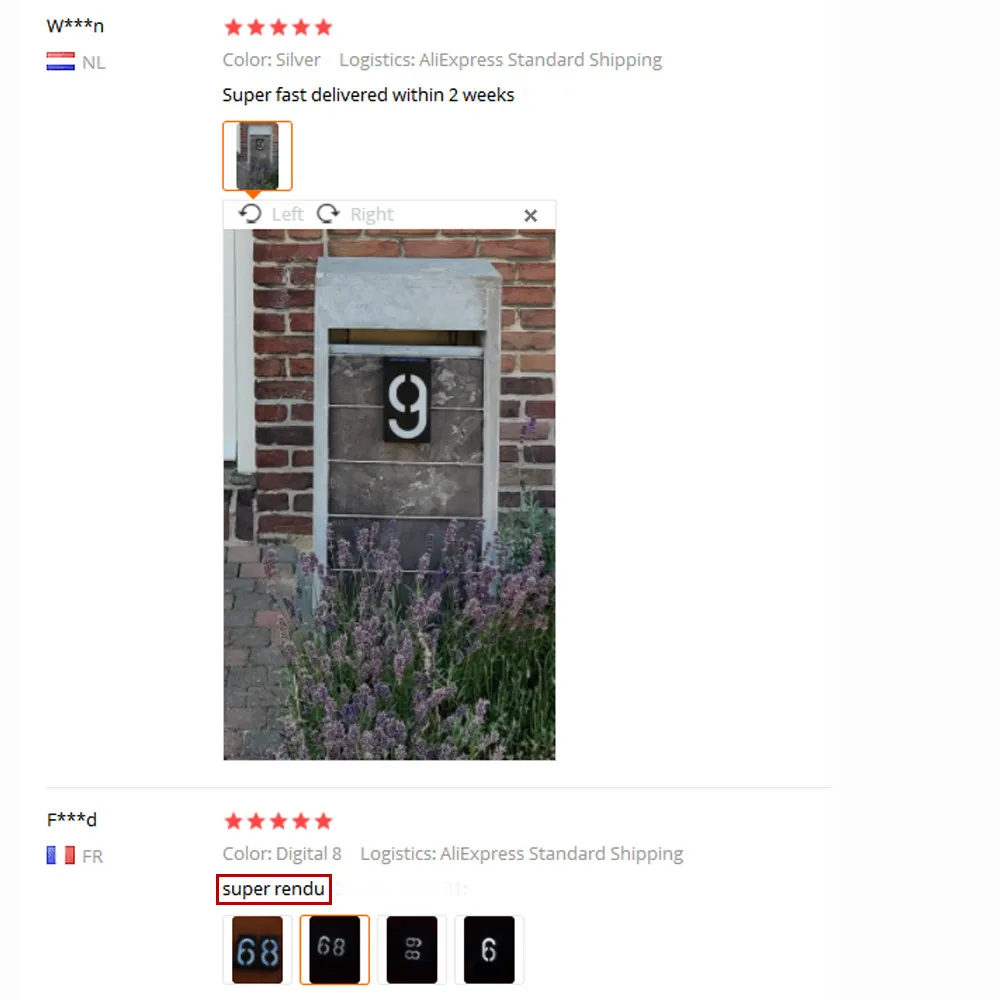Click 'Super fast delivered within 2 weeks' text
This screenshot has width=1000, height=1000.
tap(368, 95)
